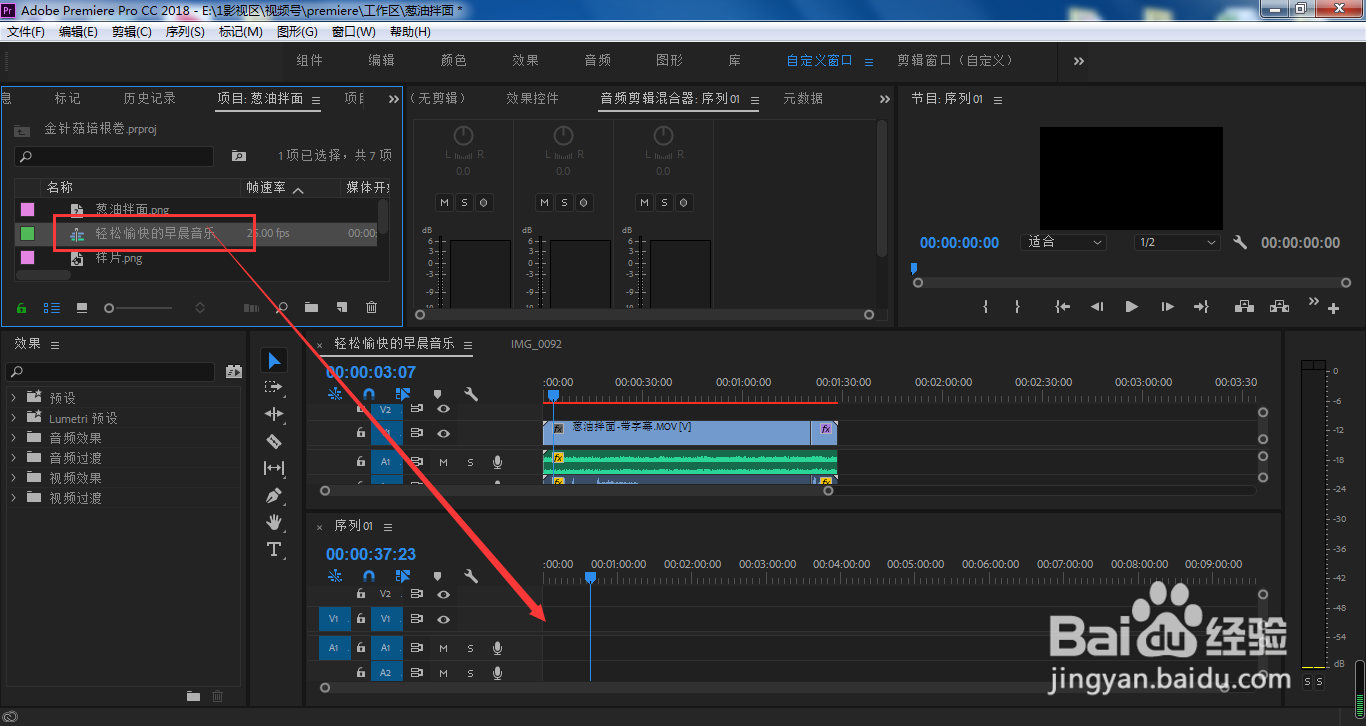1366x726 pixels.
Task: Step forward one frame in Program monitor
Action: coord(1167,307)
